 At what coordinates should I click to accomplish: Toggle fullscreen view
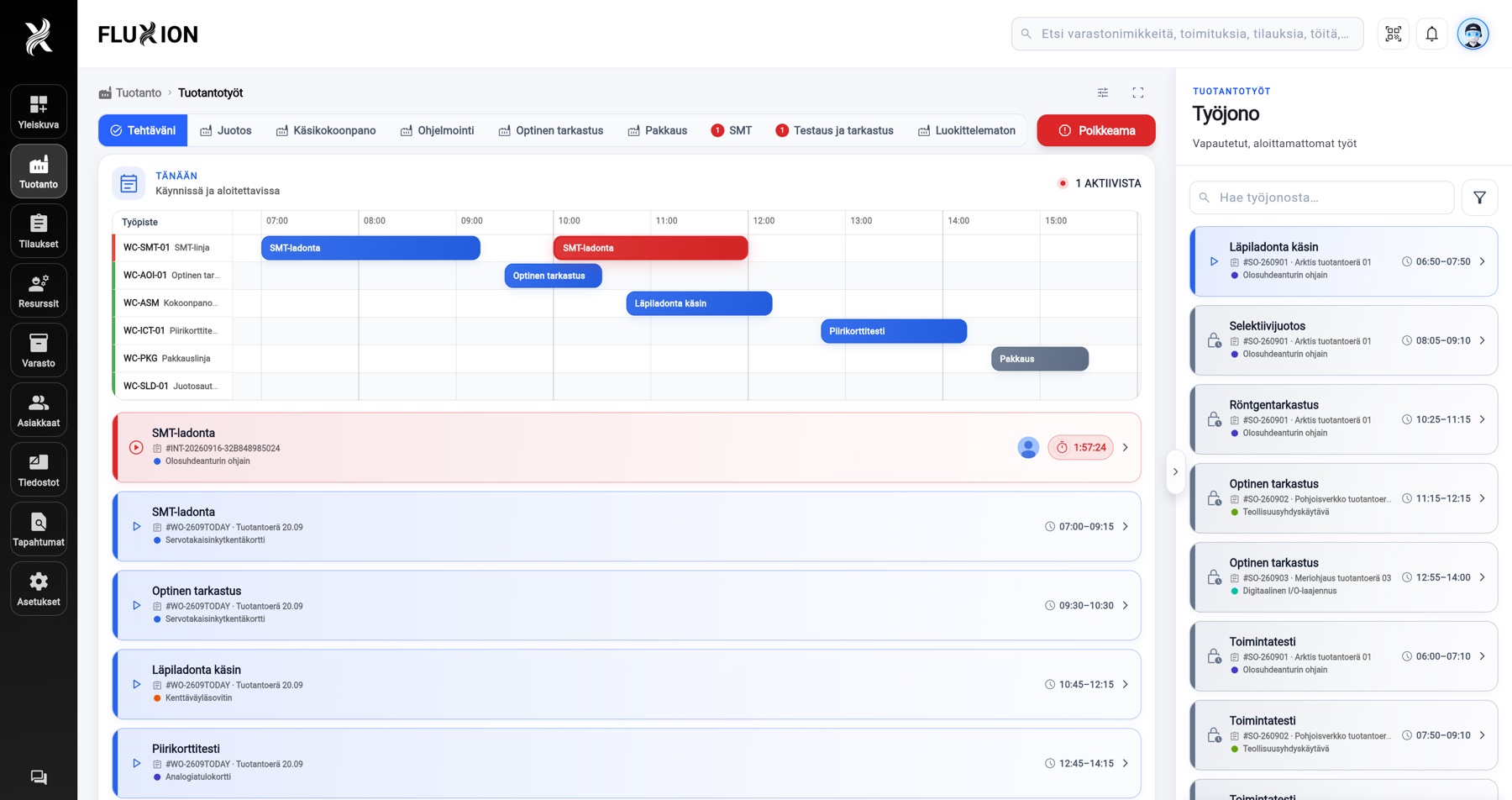[1138, 92]
